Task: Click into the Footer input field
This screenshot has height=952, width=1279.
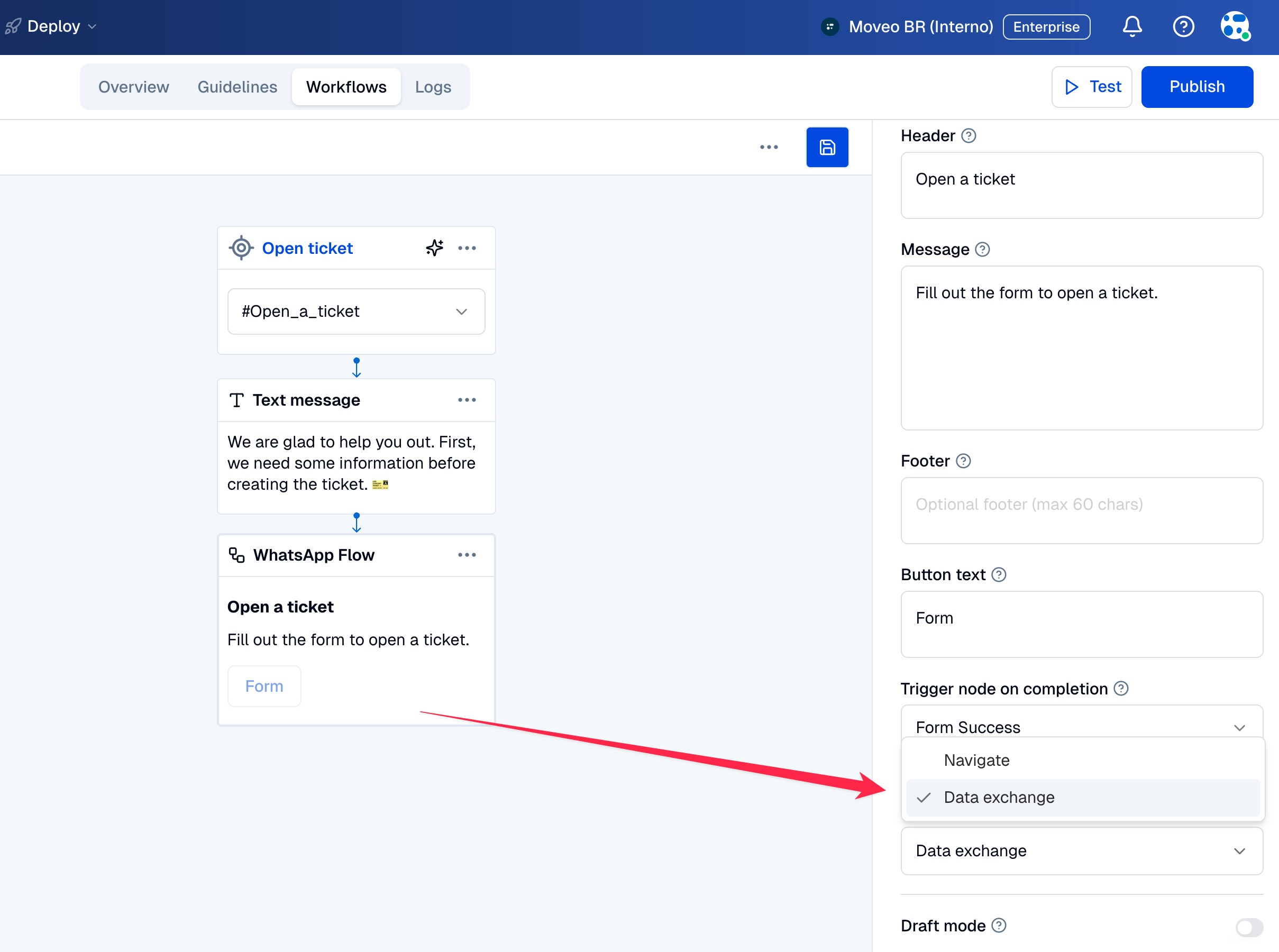Action: pyautogui.click(x=1081, y=510)
